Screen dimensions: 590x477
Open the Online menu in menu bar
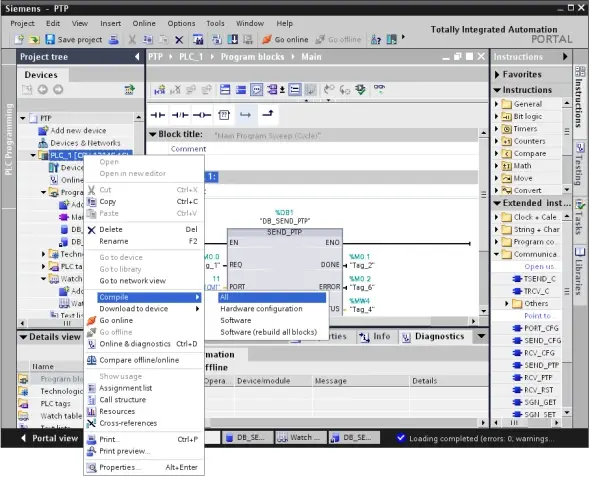[144, 23]
